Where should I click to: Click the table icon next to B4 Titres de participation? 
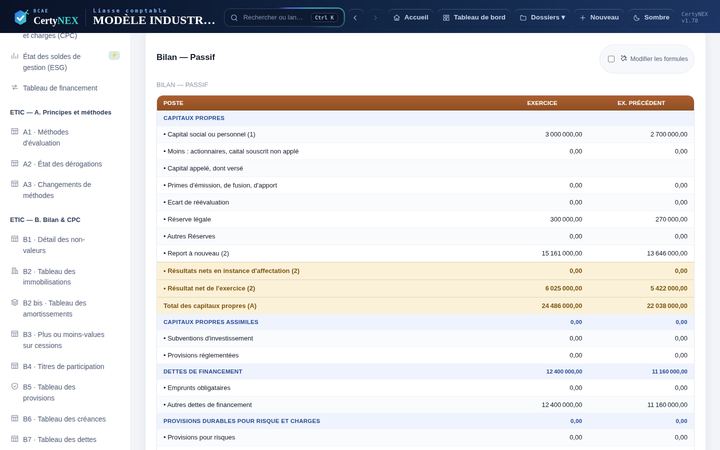pyautogui.click(x=14, y=366)
